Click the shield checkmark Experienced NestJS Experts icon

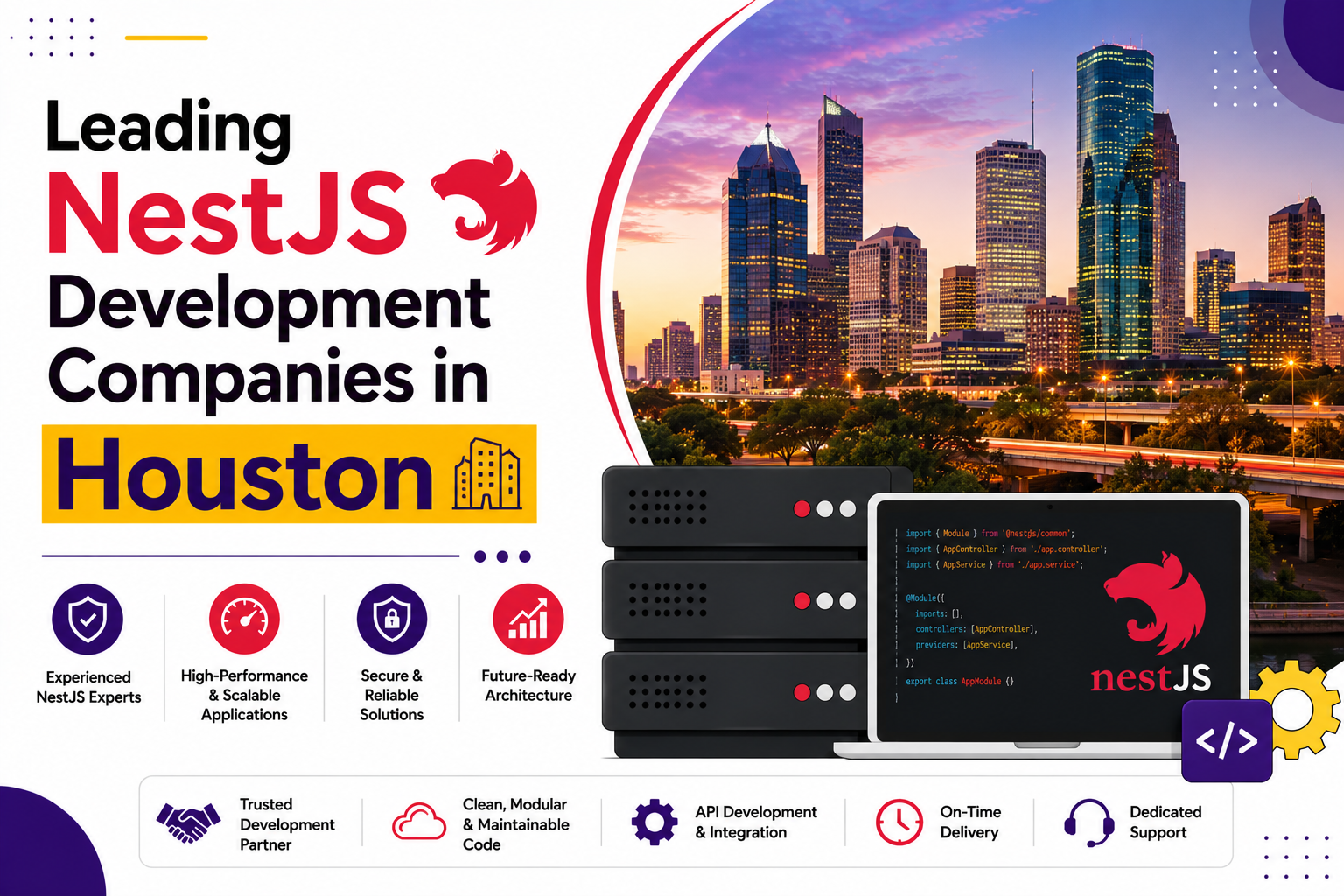pos(87,619)
